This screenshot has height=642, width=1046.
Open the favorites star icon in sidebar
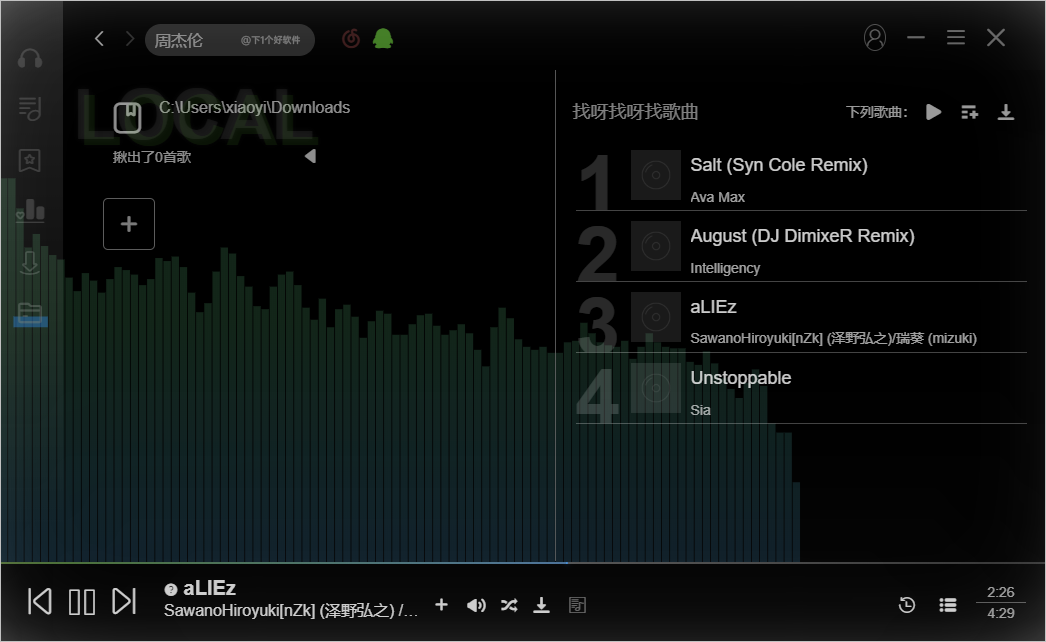[30, 160]
